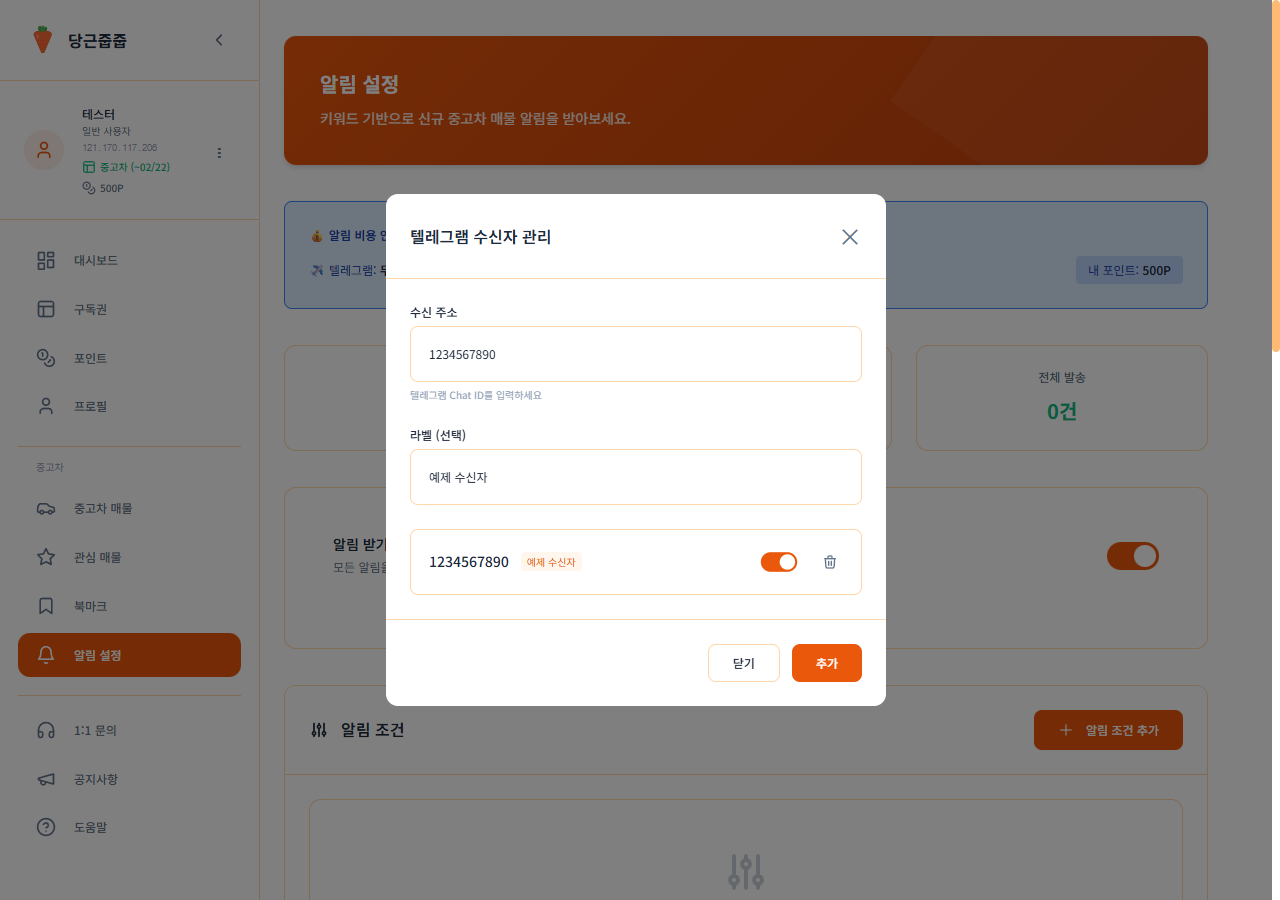This screenshot has height=900, width=1280.
Task: Click the 북마크 bookmark icon
Action: 44,605
